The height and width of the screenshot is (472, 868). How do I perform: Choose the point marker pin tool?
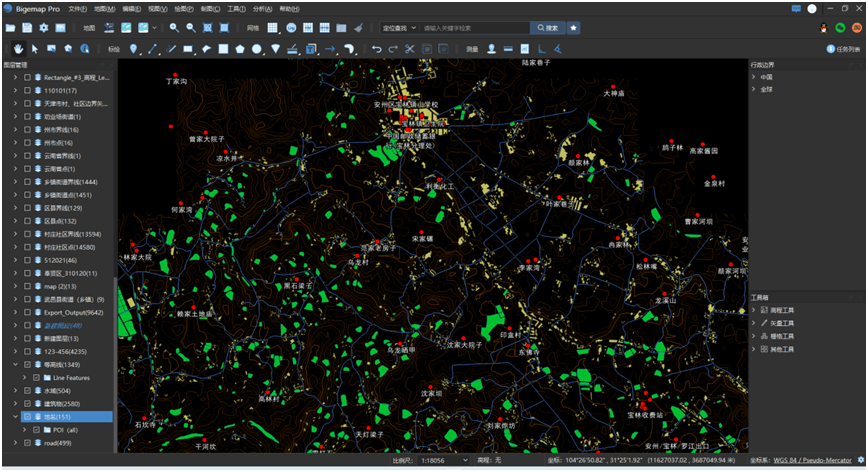click(133, 49)
